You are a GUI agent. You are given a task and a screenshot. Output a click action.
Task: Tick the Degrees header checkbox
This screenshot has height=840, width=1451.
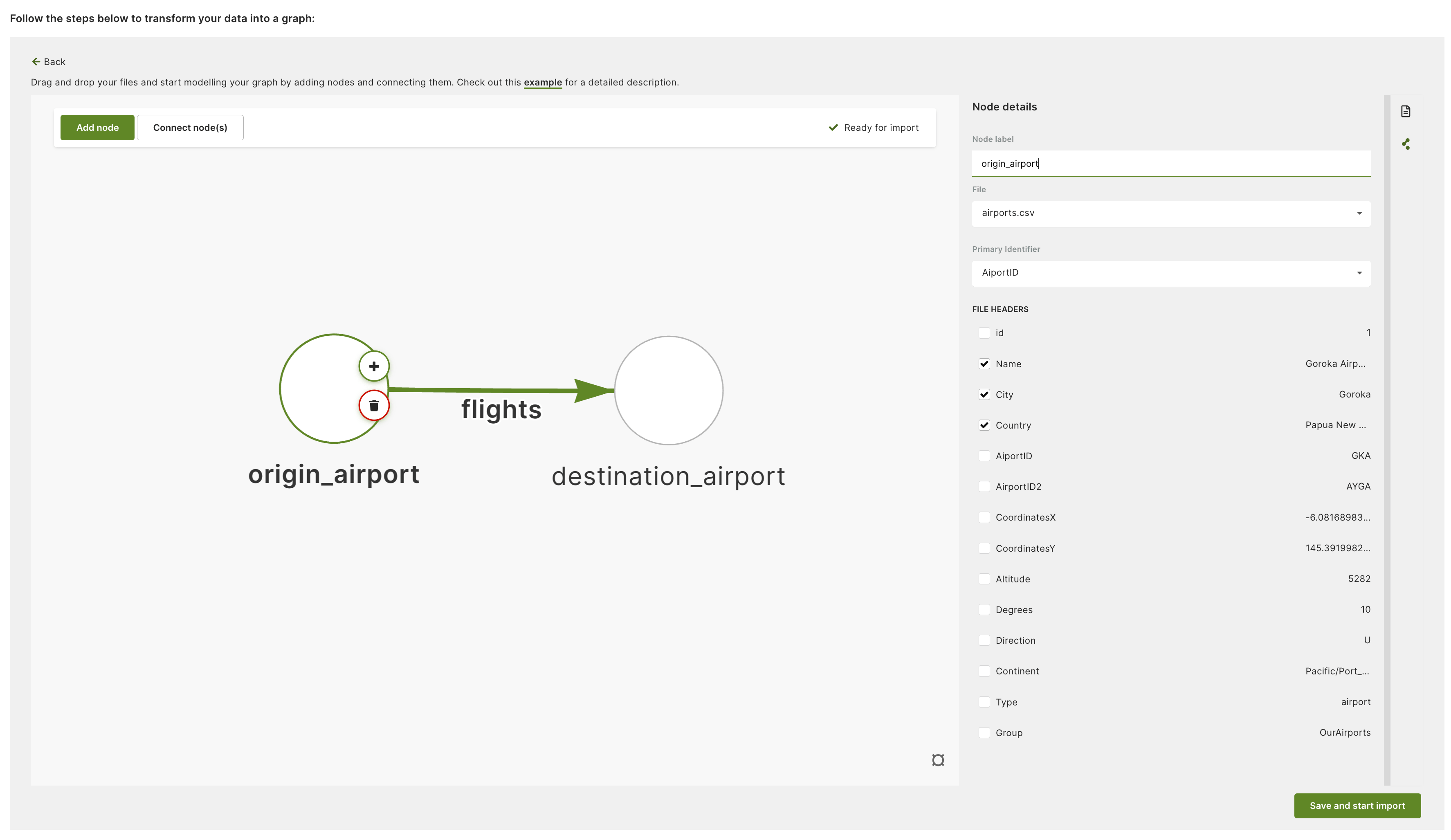pos(984,610)
